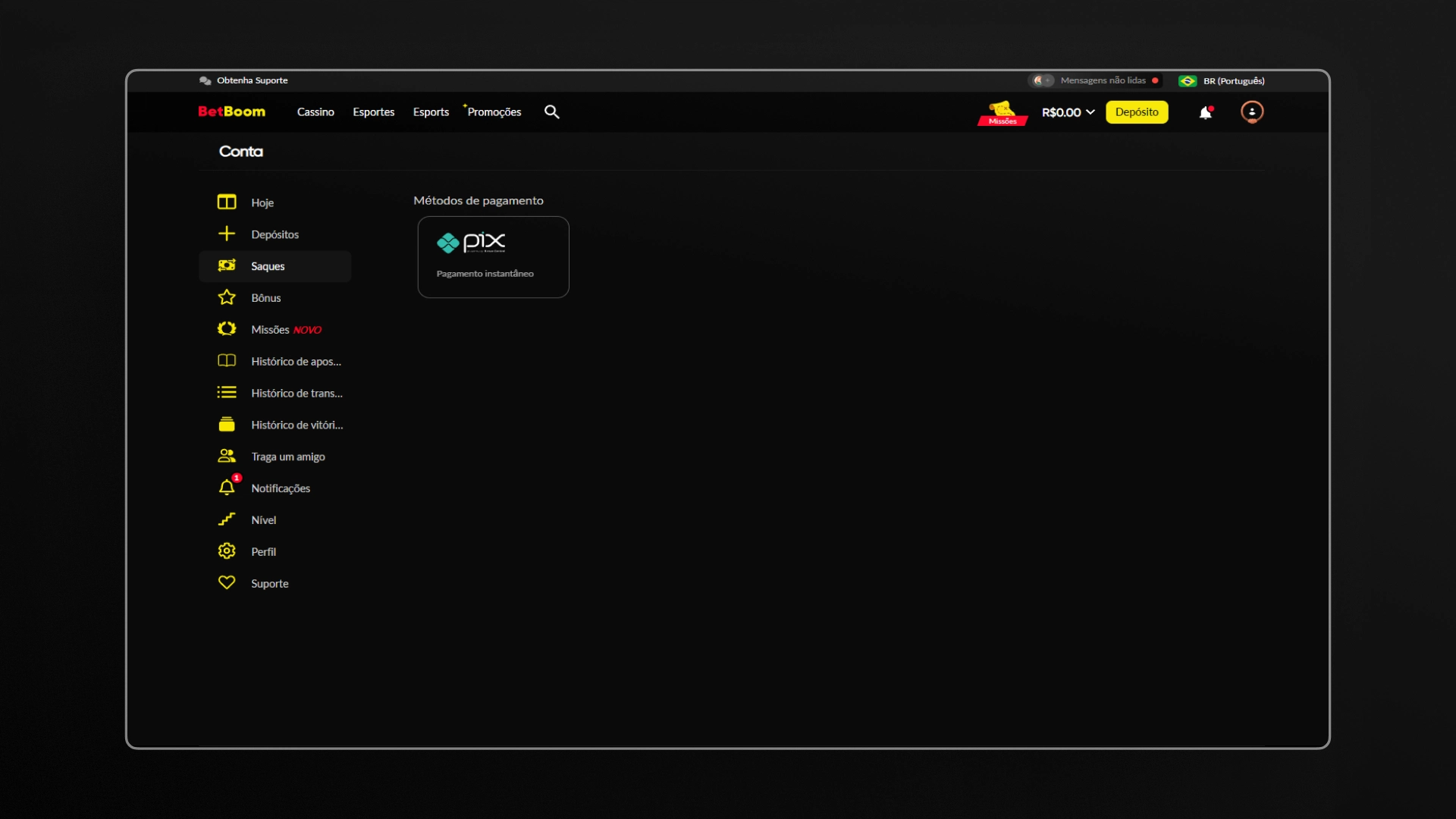Select the Saques cash icon

227,265
